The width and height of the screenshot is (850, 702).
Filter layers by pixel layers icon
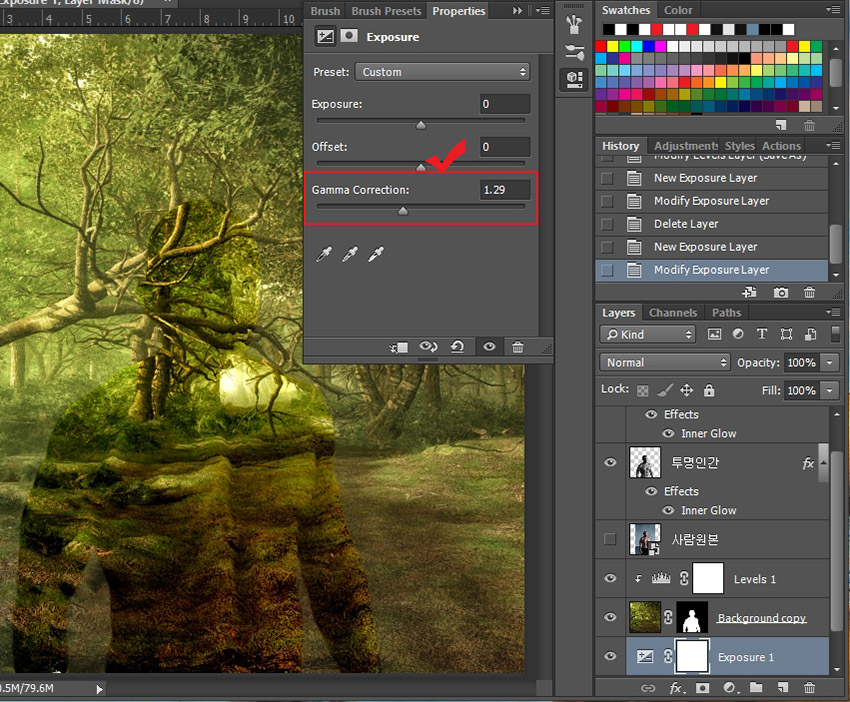pos(714,334)
